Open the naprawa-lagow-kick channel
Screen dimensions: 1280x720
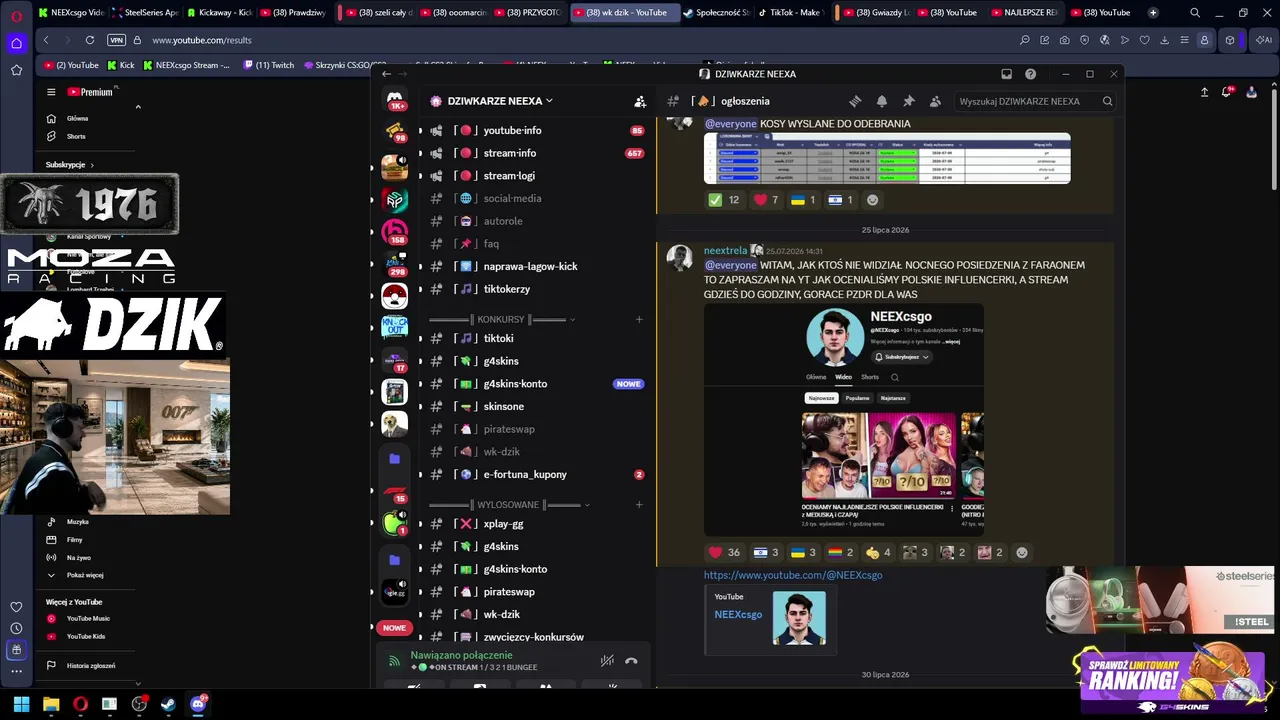531,266
